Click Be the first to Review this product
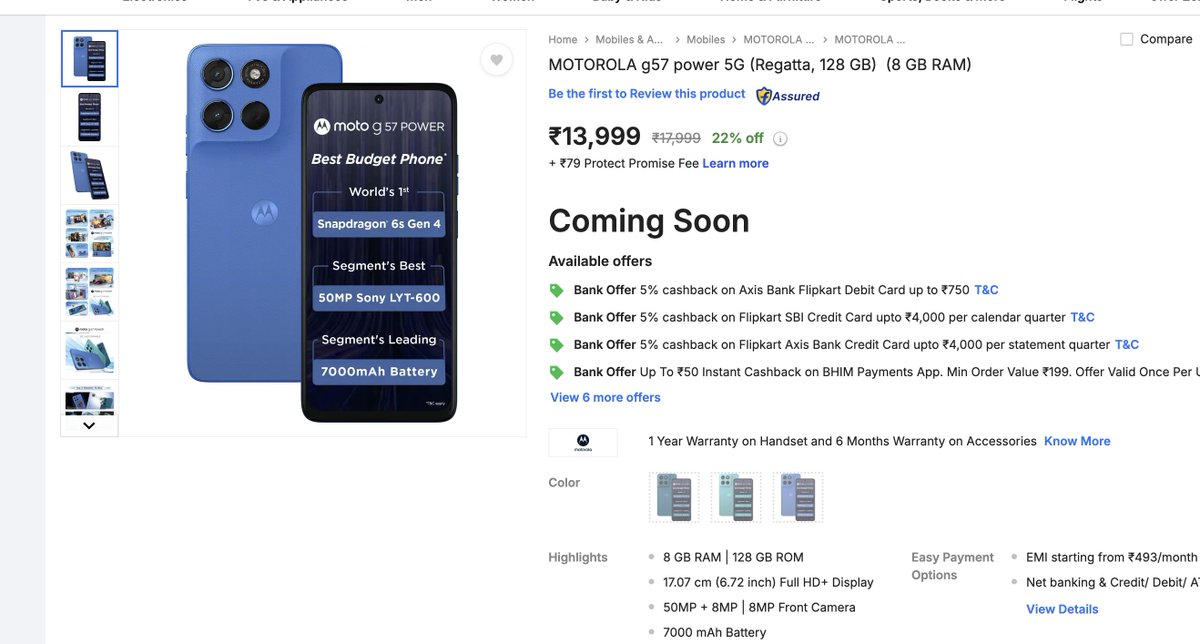 [x=647, y=94]
